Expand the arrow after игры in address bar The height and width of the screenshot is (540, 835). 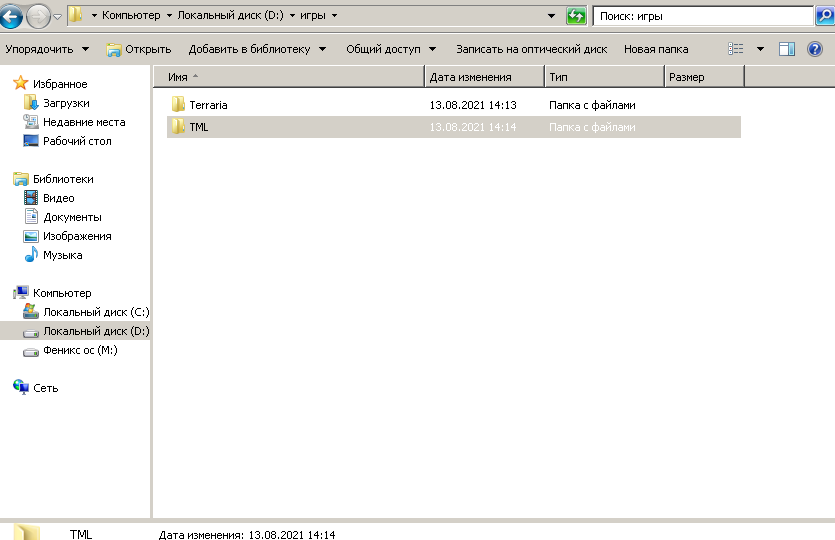334,15
